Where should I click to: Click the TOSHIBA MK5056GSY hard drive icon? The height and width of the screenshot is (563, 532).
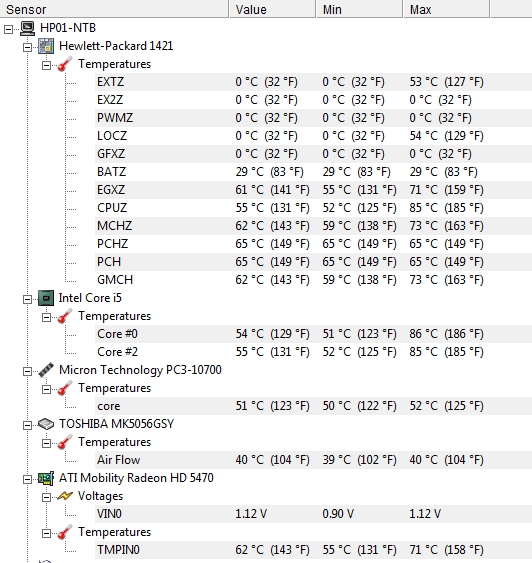pyautogui.click(x=46, y=424)
